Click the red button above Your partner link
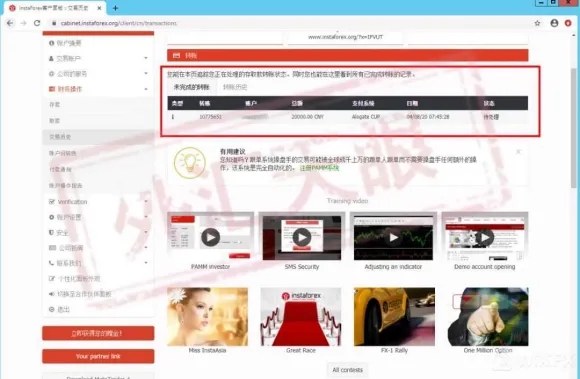 tap(98, 333)
